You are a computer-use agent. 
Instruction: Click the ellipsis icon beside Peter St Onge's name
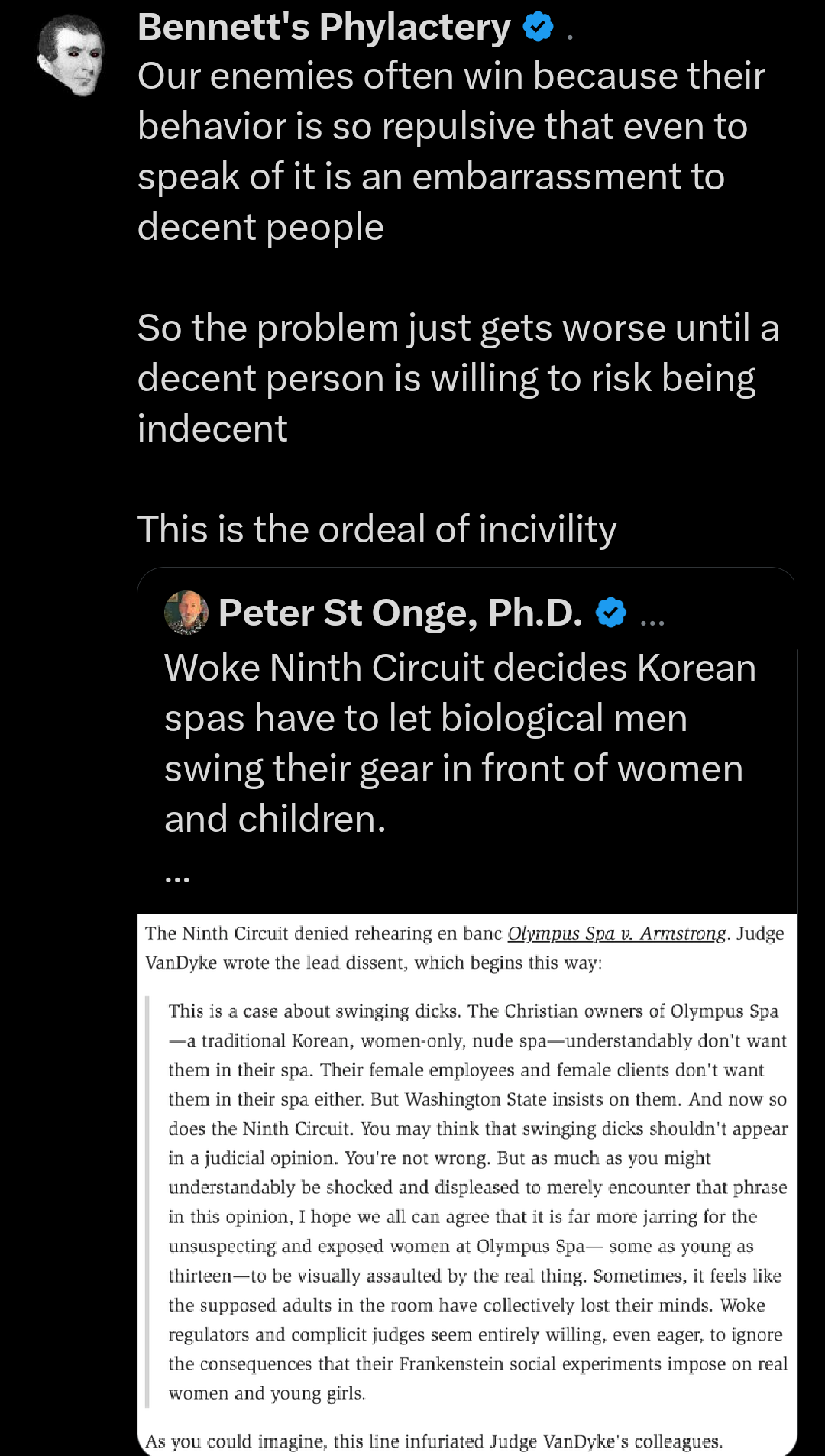tap(653, 620)
